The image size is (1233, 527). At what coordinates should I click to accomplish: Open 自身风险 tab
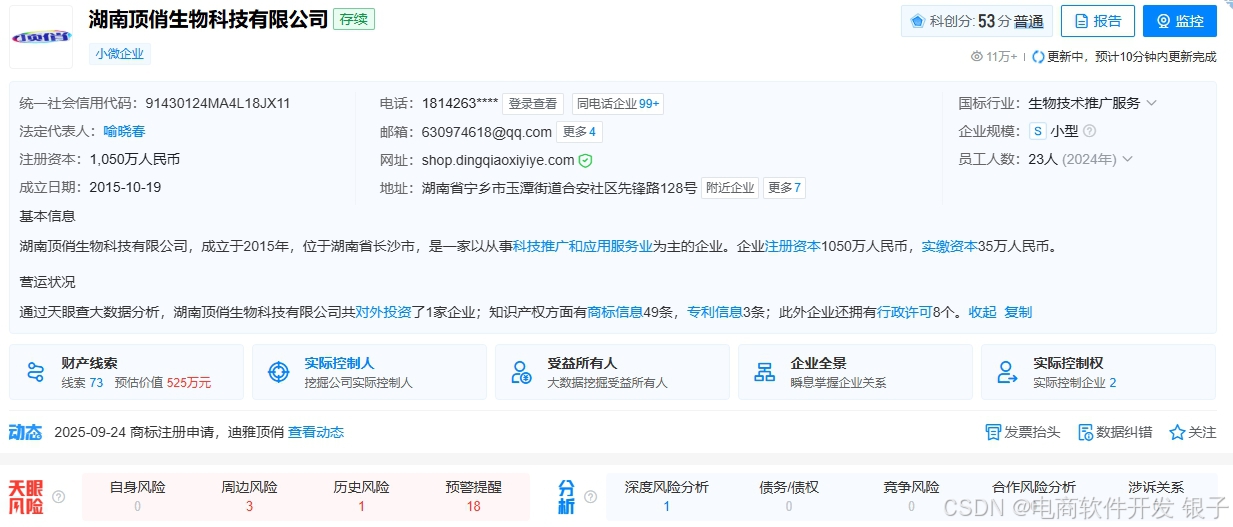(x=137, y=496)
